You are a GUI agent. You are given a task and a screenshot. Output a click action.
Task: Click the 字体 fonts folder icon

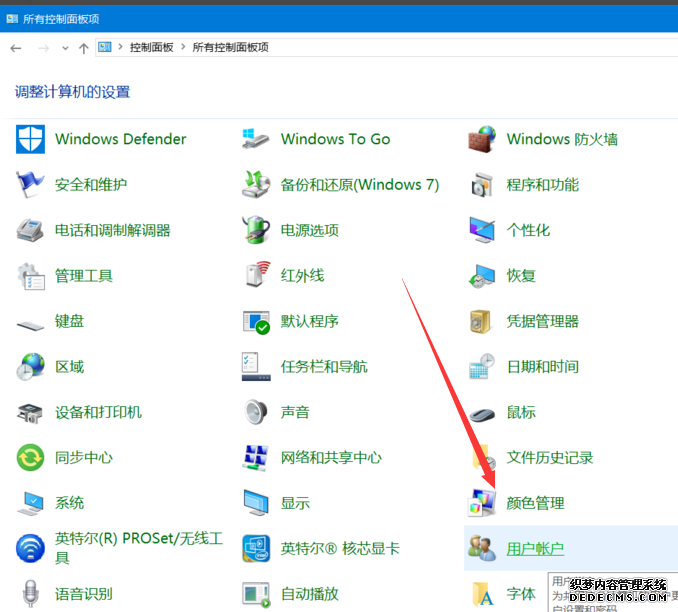482,594
